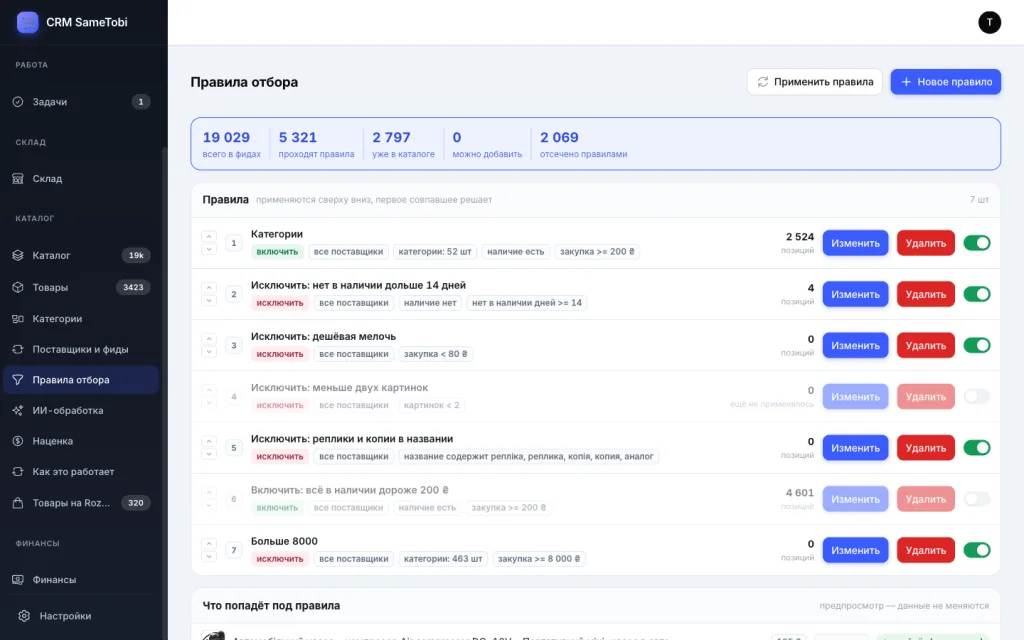Open the user avatar T menu
The image size is (1024, 640).
(989, 22)
